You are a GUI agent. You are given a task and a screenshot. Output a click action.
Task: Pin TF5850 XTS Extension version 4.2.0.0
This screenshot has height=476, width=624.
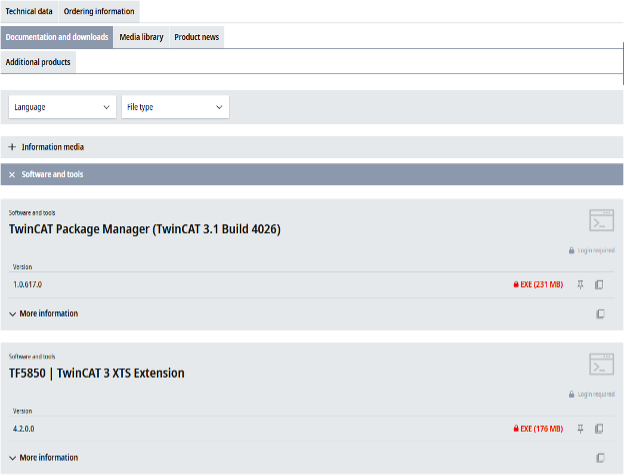581,429
